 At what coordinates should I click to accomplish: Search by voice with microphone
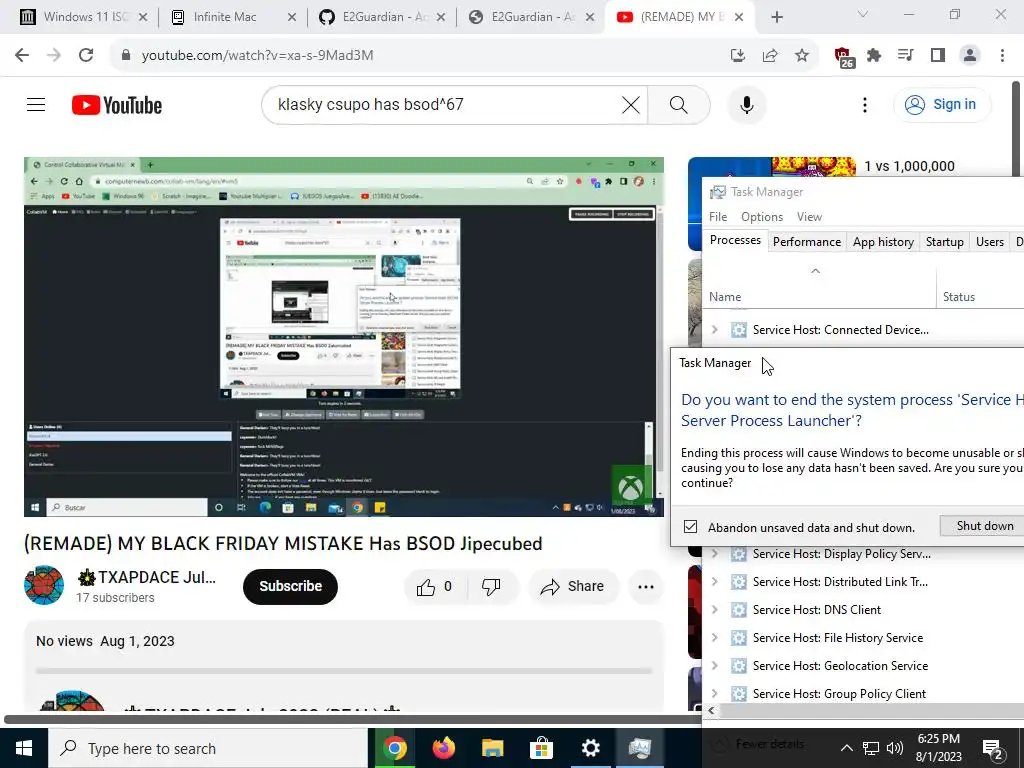tap(746, 104)
